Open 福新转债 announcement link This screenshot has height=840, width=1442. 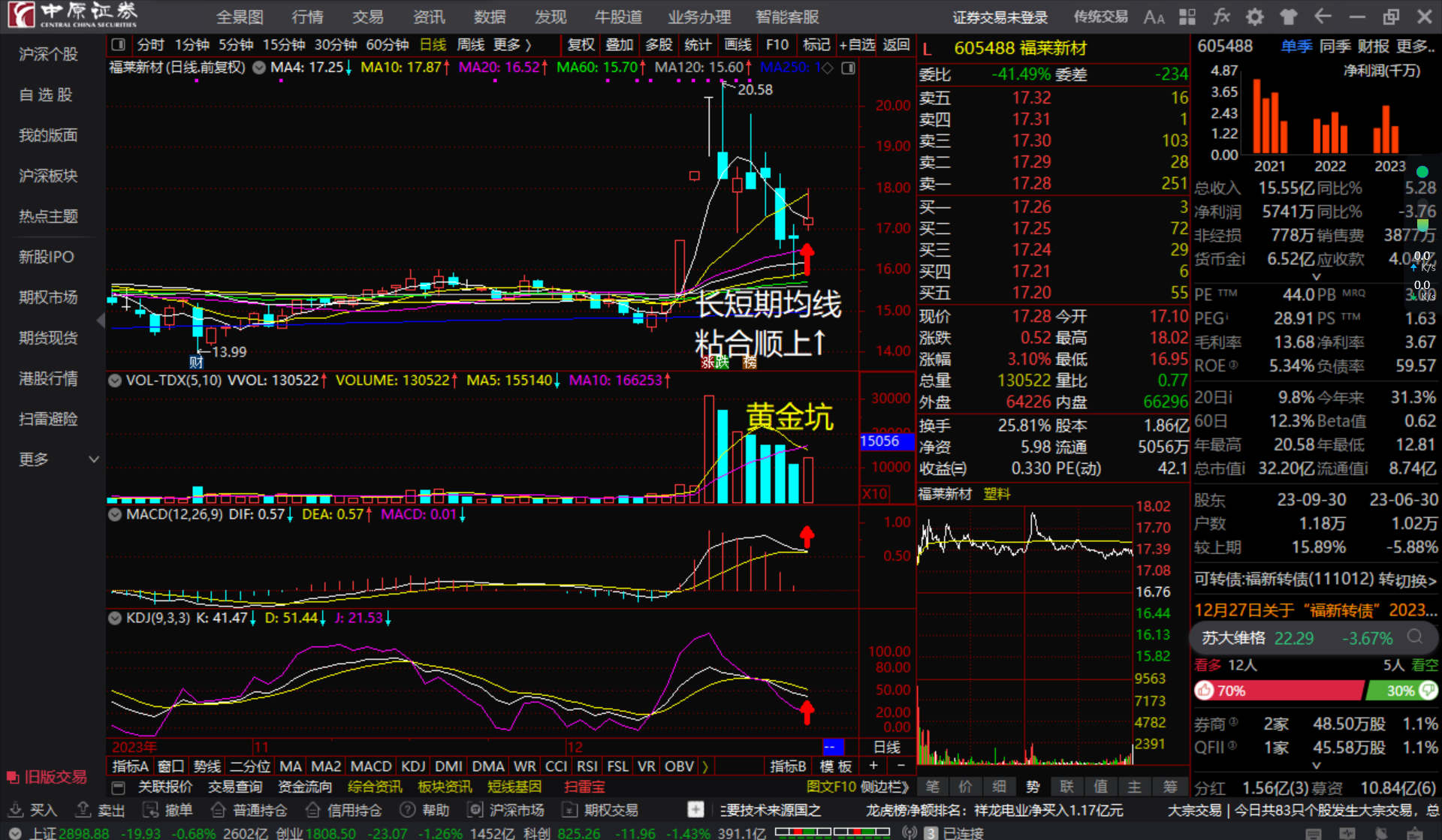tap(1315, 610)
